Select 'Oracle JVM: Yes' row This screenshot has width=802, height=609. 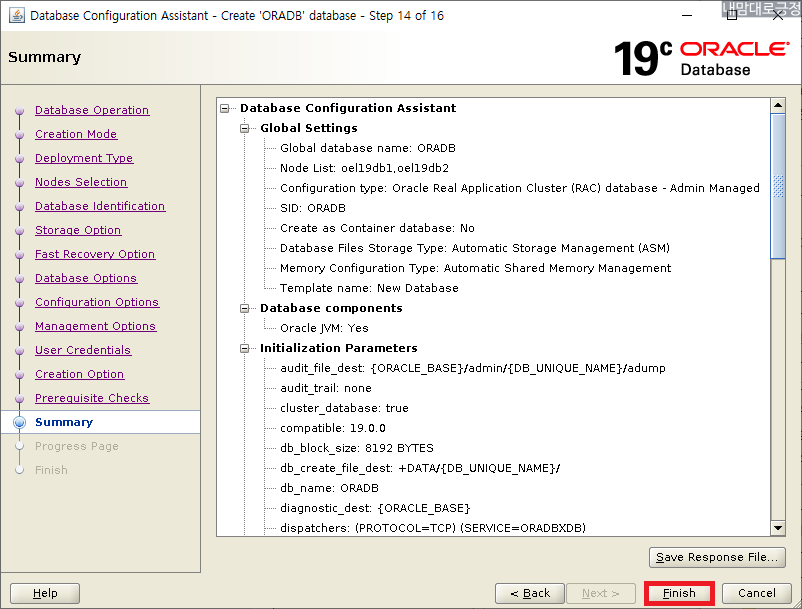tap(324, 328)
